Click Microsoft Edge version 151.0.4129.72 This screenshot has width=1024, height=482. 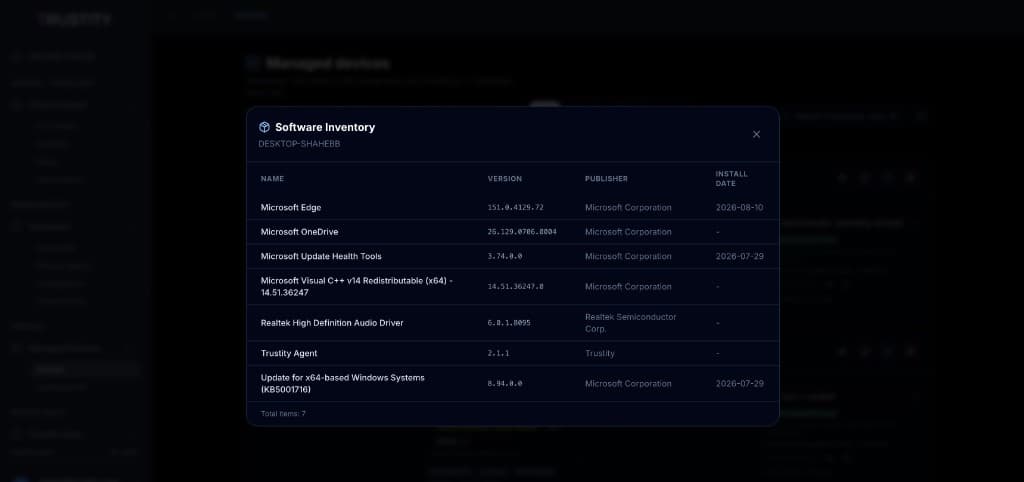(x=515, y=208)
